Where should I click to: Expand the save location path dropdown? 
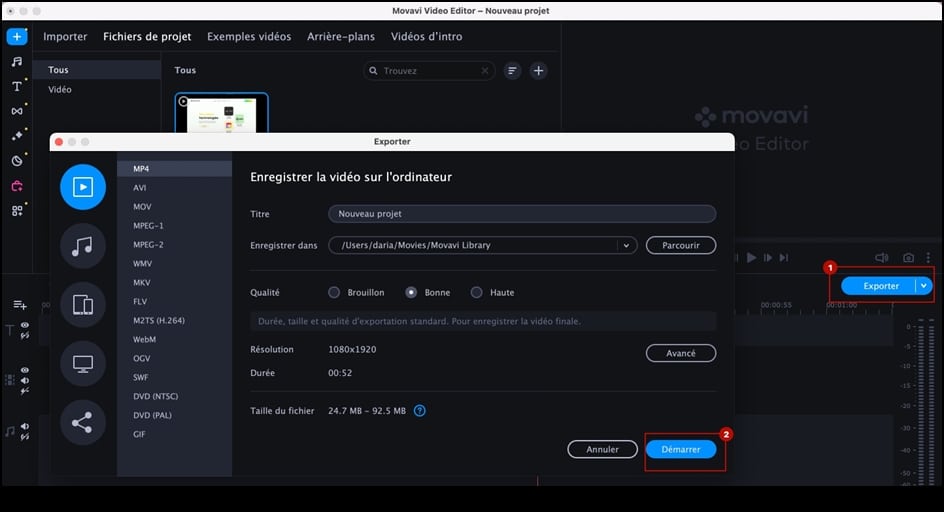point(627,245)
